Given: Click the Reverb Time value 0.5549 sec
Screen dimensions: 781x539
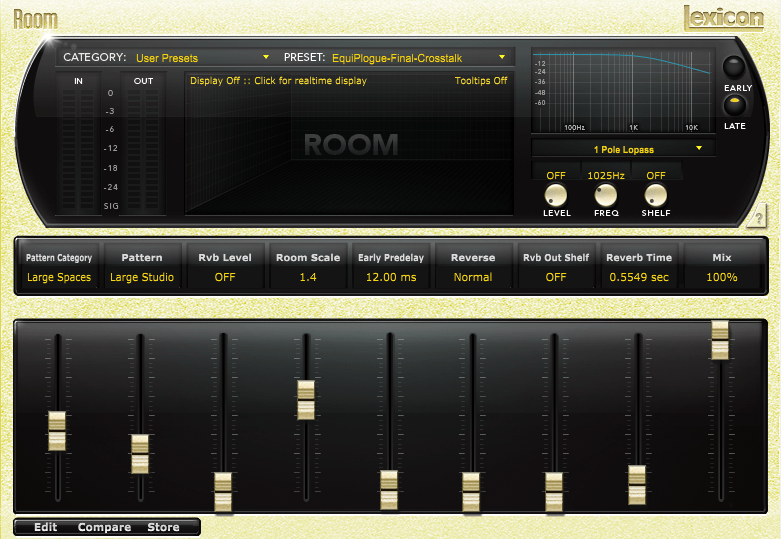Looking at the screenshot, I should (x=639, y=277).
